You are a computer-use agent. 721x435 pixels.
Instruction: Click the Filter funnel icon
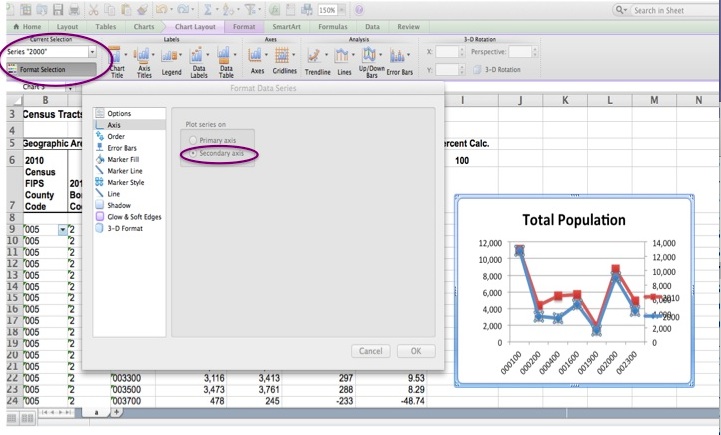[x=250, y=9]
